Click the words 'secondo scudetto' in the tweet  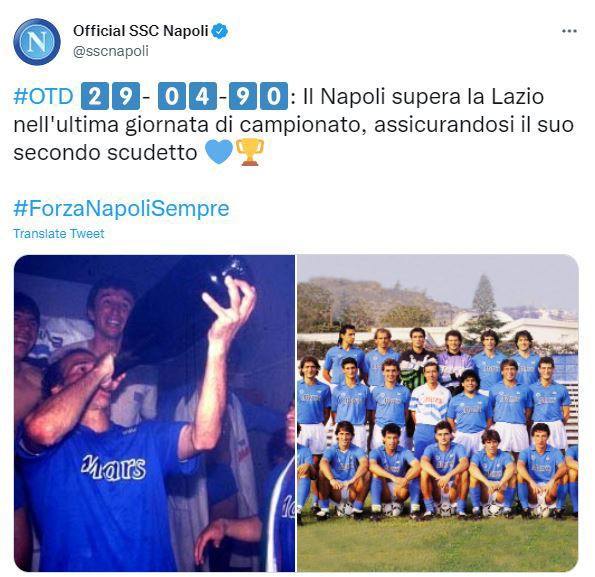105,153
